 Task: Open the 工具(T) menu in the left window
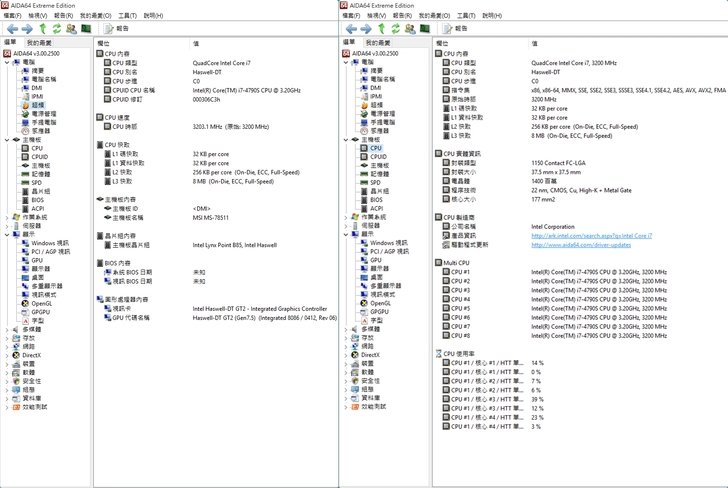point(127,16)
